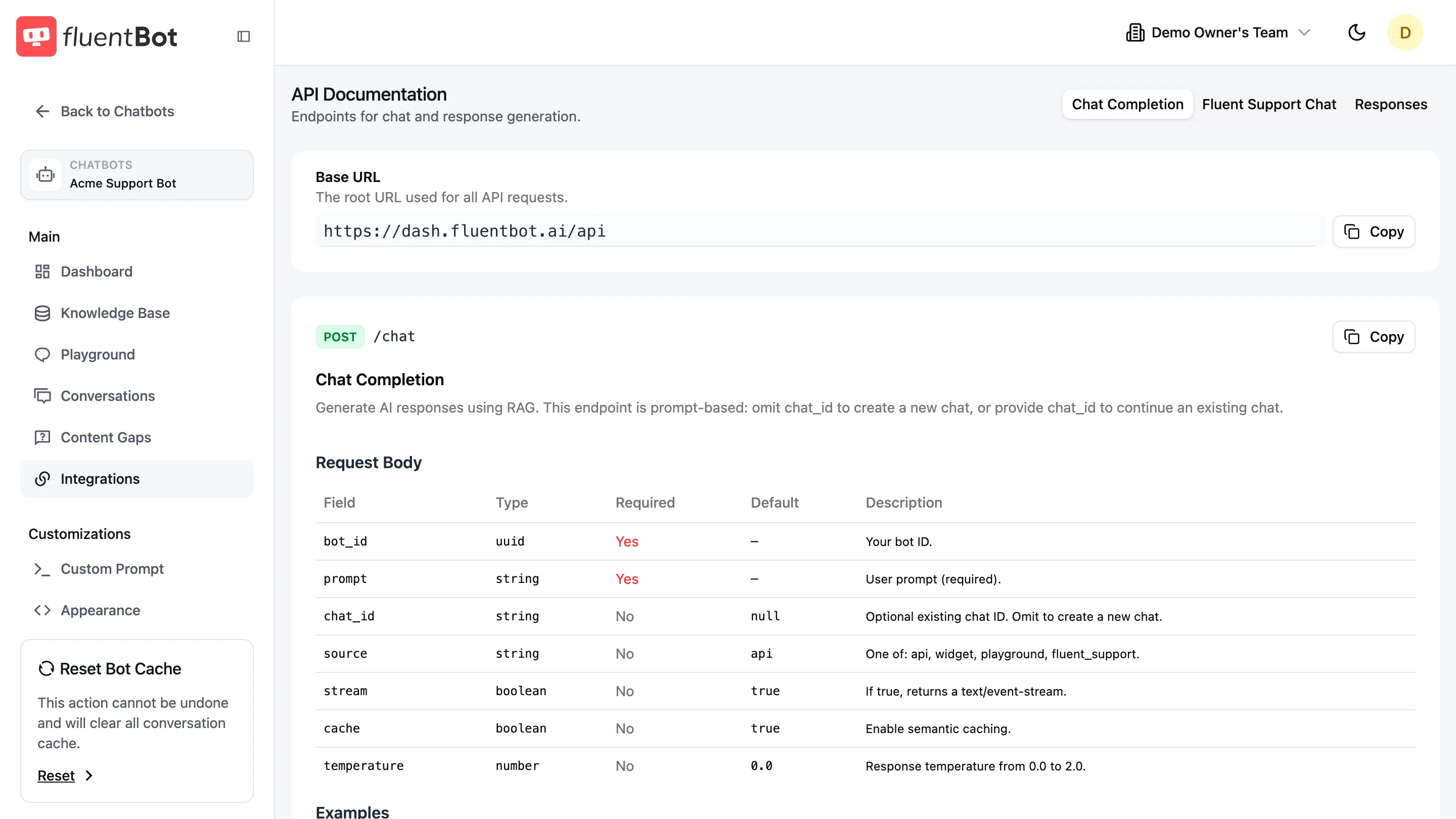
Task: Click the /chat endpoint path text
Action: [x=394, y=336]
